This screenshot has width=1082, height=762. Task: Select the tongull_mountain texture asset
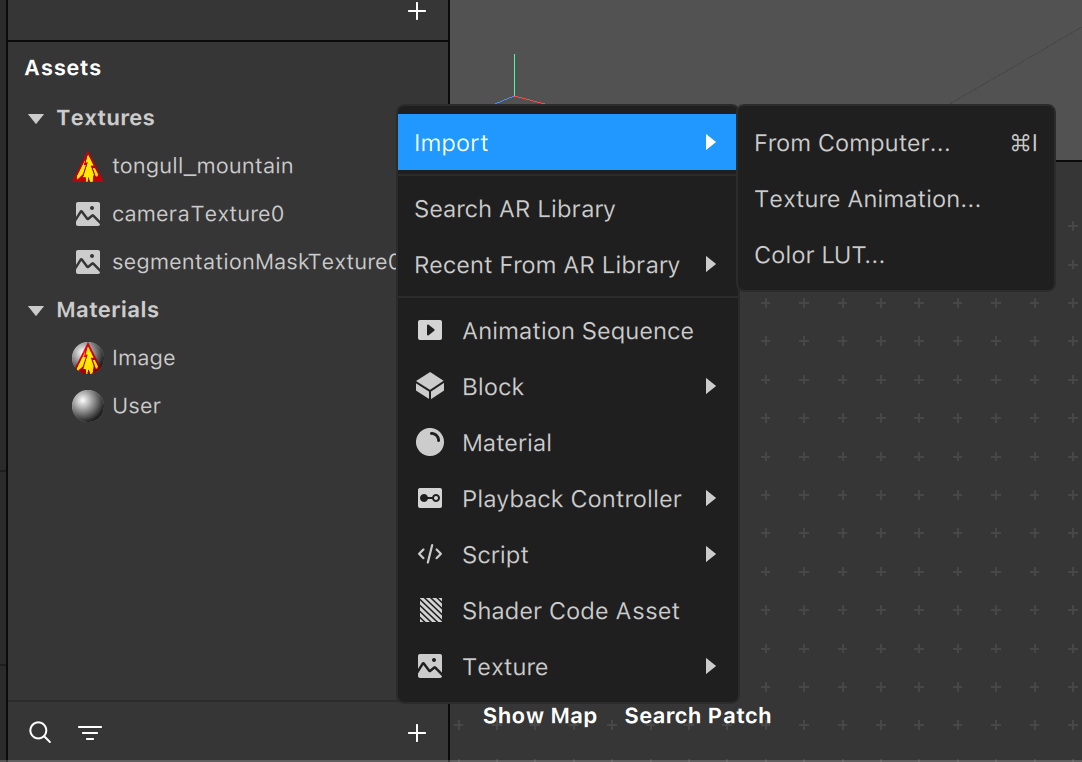[202, 166]
